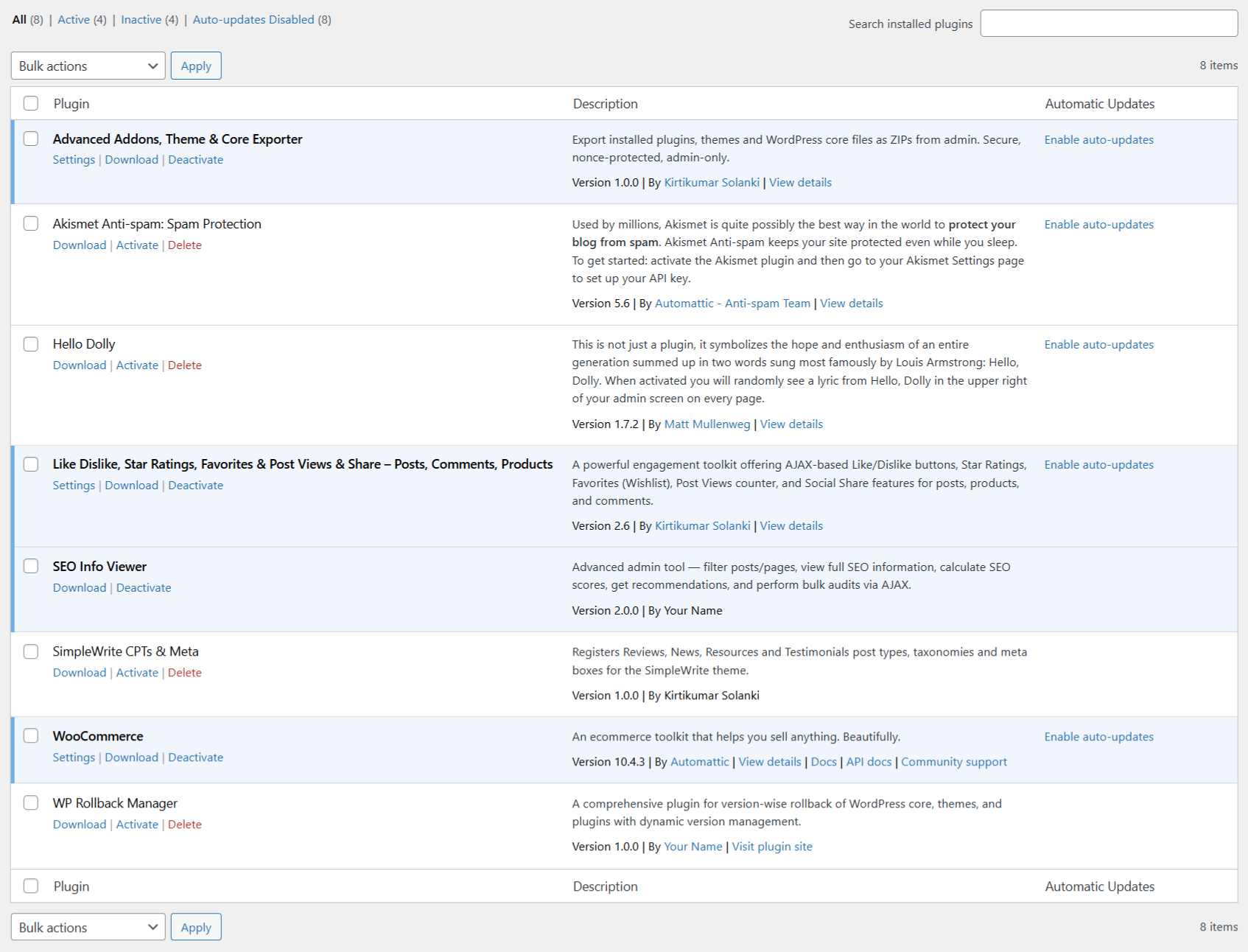
Task: Enable auto-updates for Advanced Addons Exporter
Action: (x=1098, y=140)
